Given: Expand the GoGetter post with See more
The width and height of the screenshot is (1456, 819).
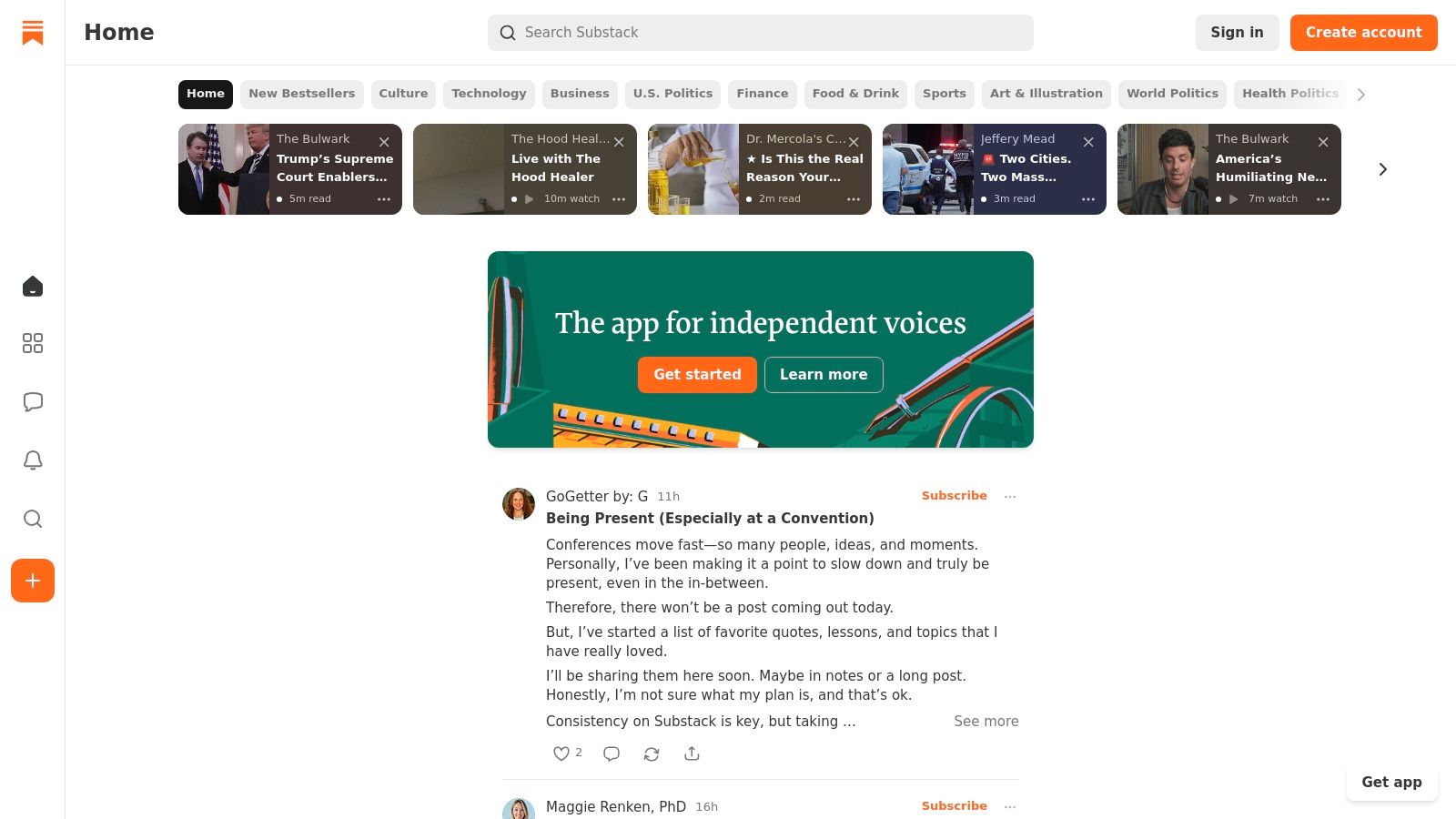Looking at the screenshot, I should click(986, 721).
